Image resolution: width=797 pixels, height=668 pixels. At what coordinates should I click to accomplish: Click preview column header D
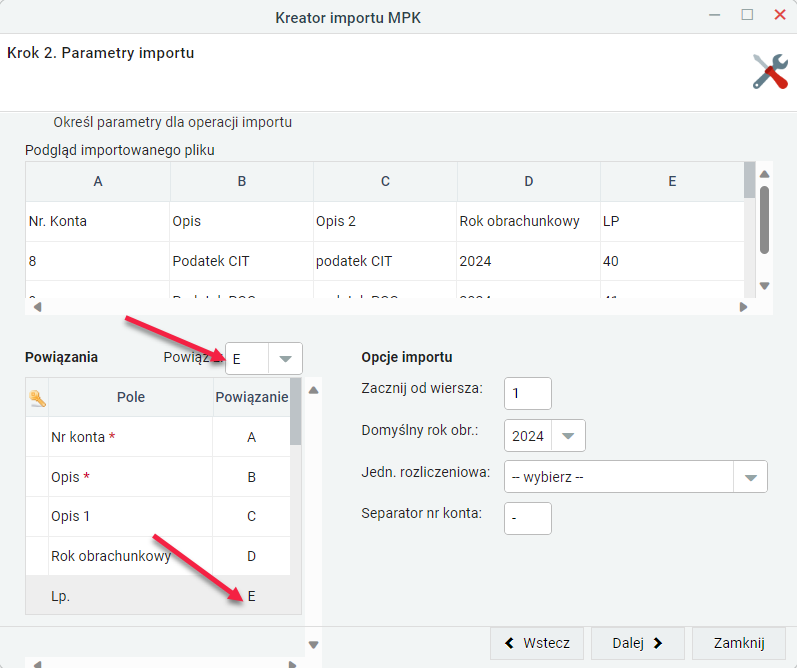(529, 181)
